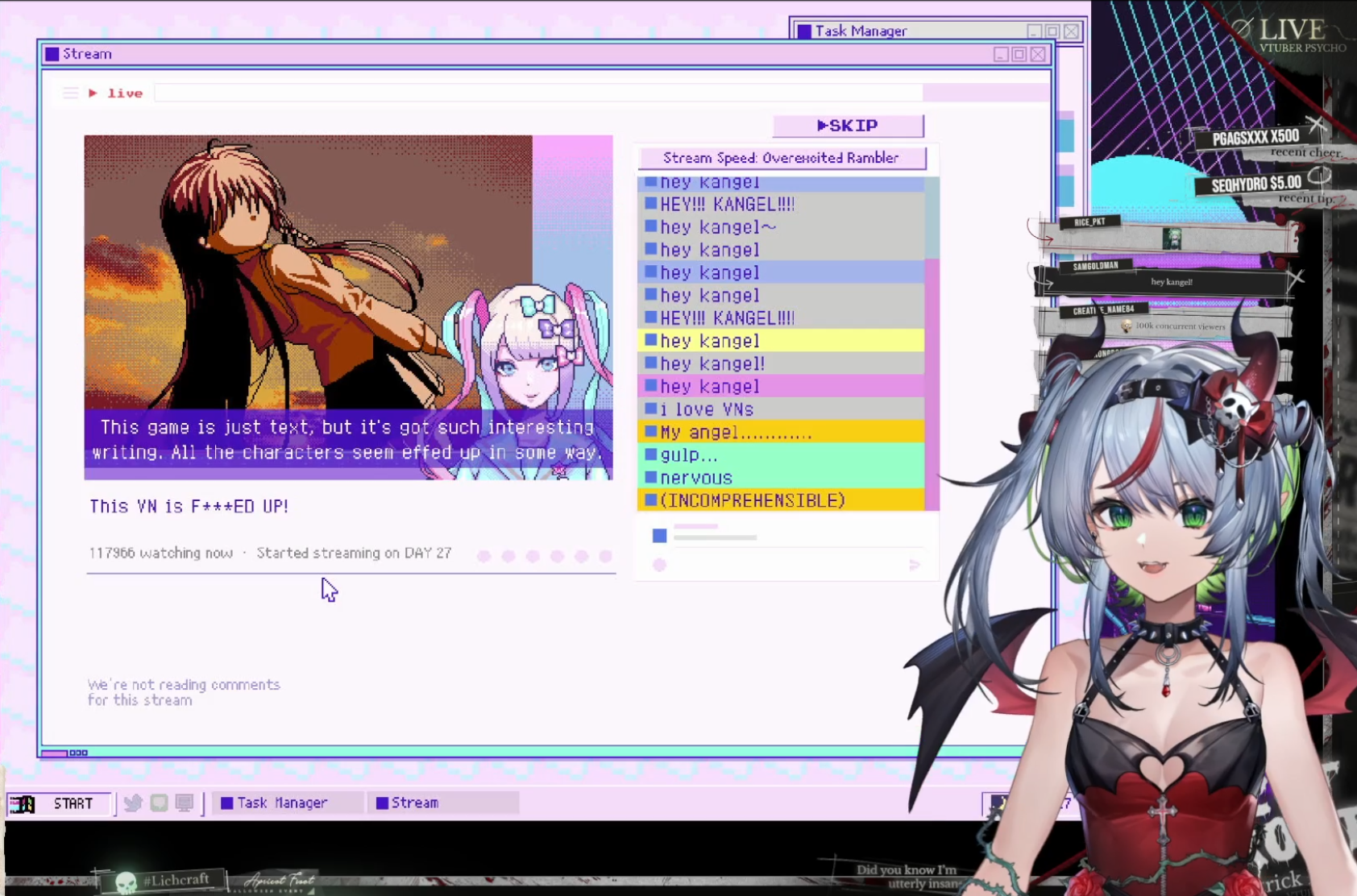1357x896 pixels.
Task: Maximize the Task Manager window
Action: [1052, 31]
